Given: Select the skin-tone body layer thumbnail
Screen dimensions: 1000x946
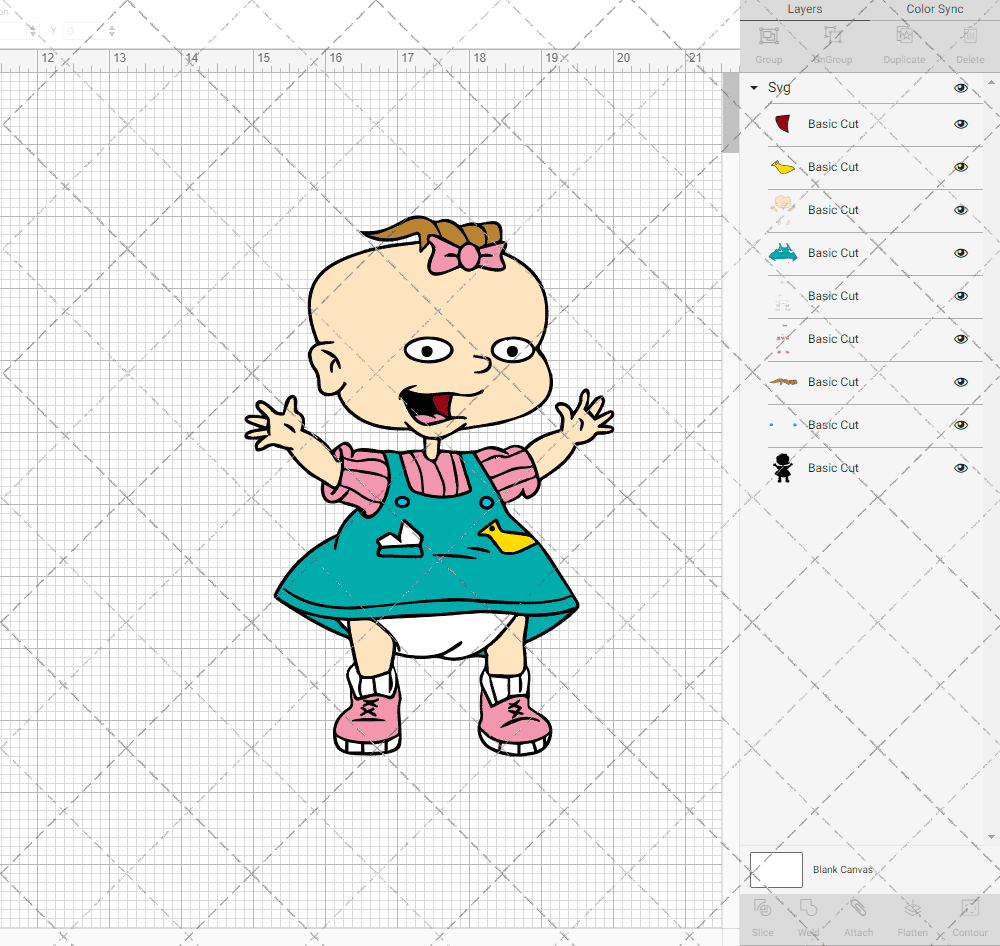Looking at the screenshot, I should click(783, 210).
